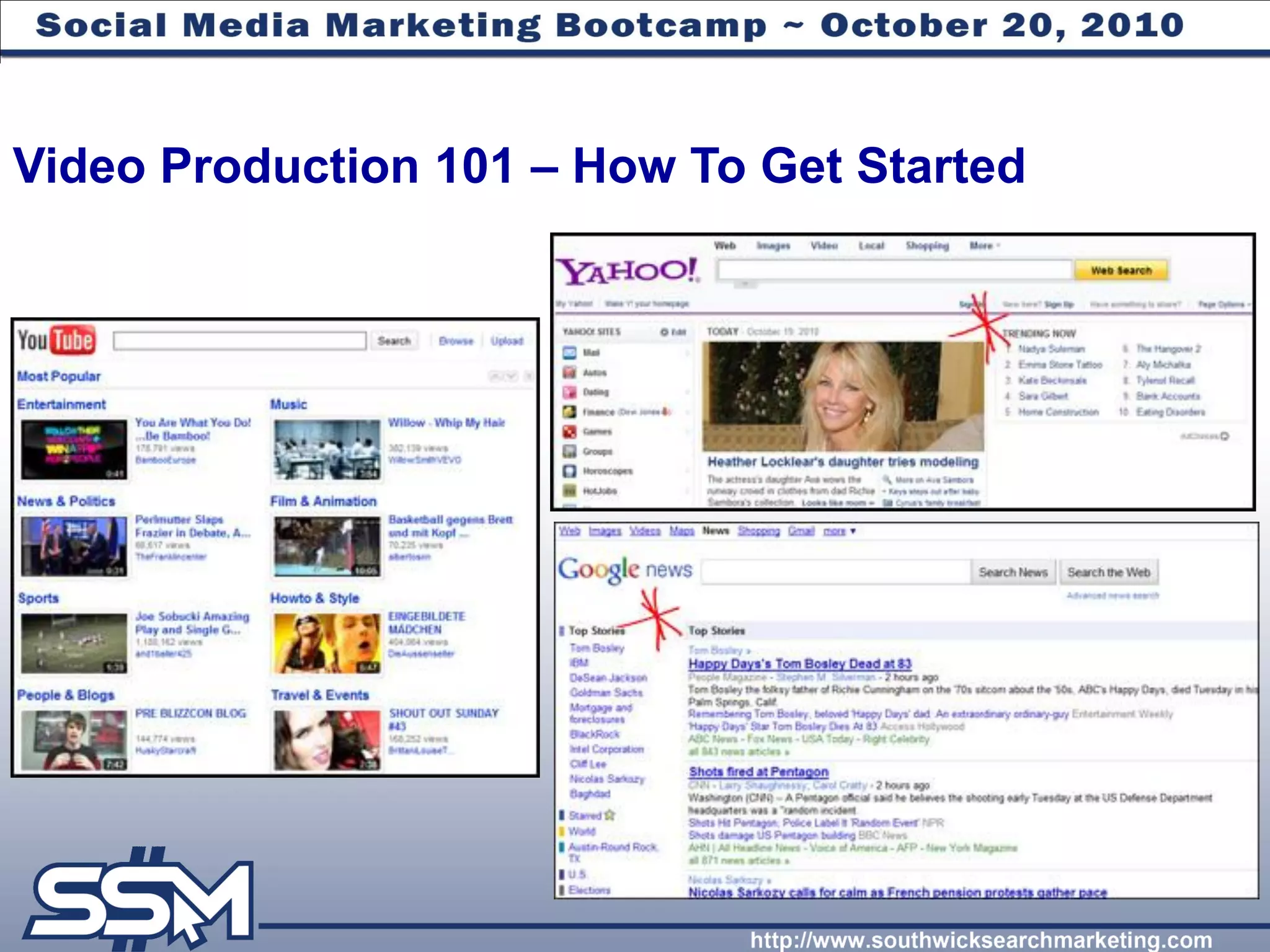Select Goldman Sachs in Top Stories sidebar
This screenshot has height=952, width=1270.
point(606,692)
